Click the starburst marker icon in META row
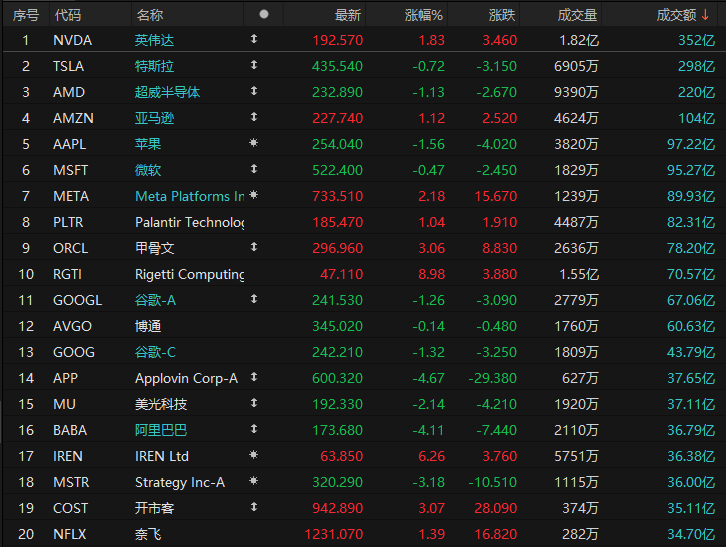Viewport: 726px width, 547px height. coord(253,195)
